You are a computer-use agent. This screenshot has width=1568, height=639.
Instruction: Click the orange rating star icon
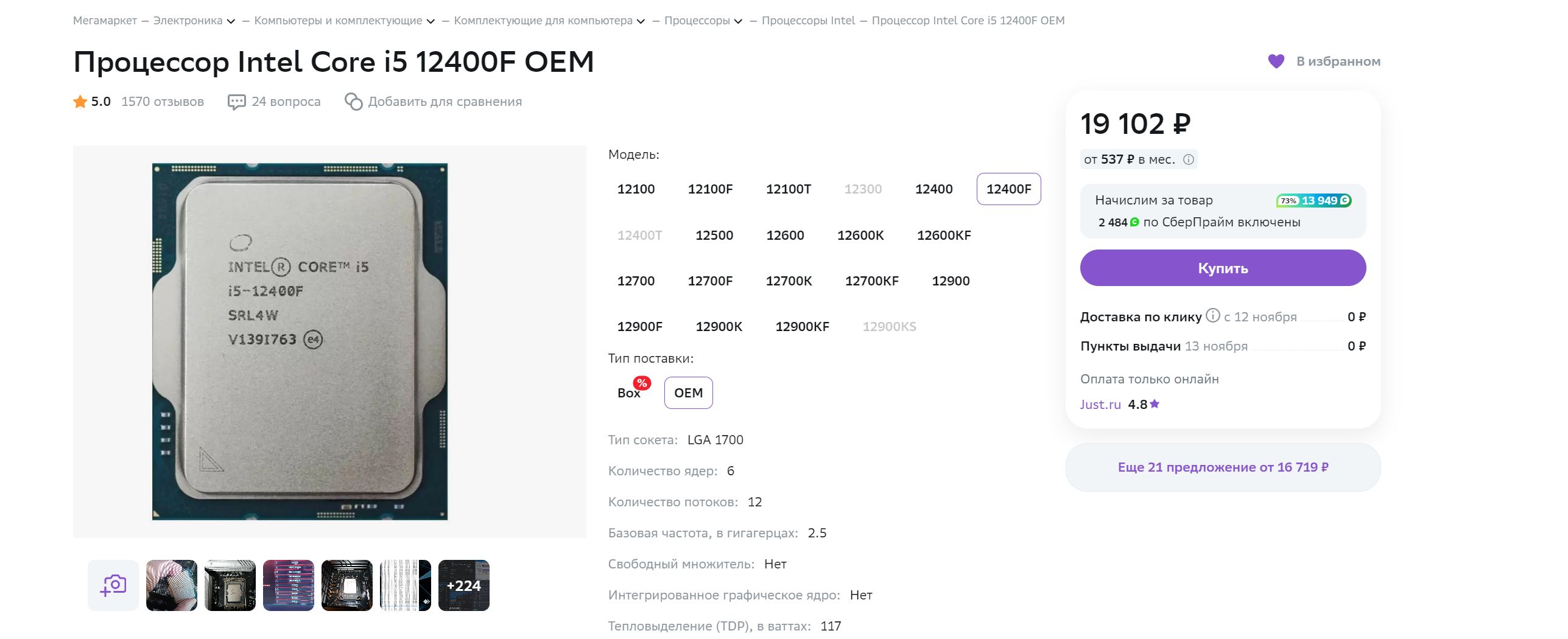[x=80, y=102]
